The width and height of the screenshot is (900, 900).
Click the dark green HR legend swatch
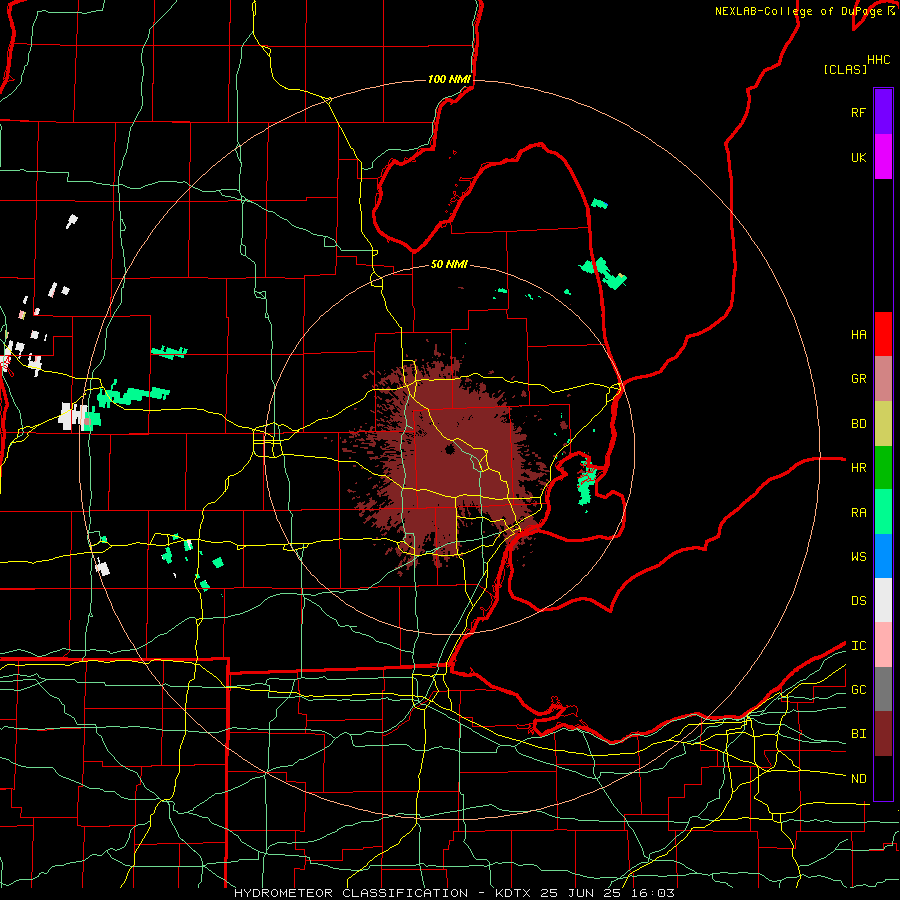coord(883,468)
